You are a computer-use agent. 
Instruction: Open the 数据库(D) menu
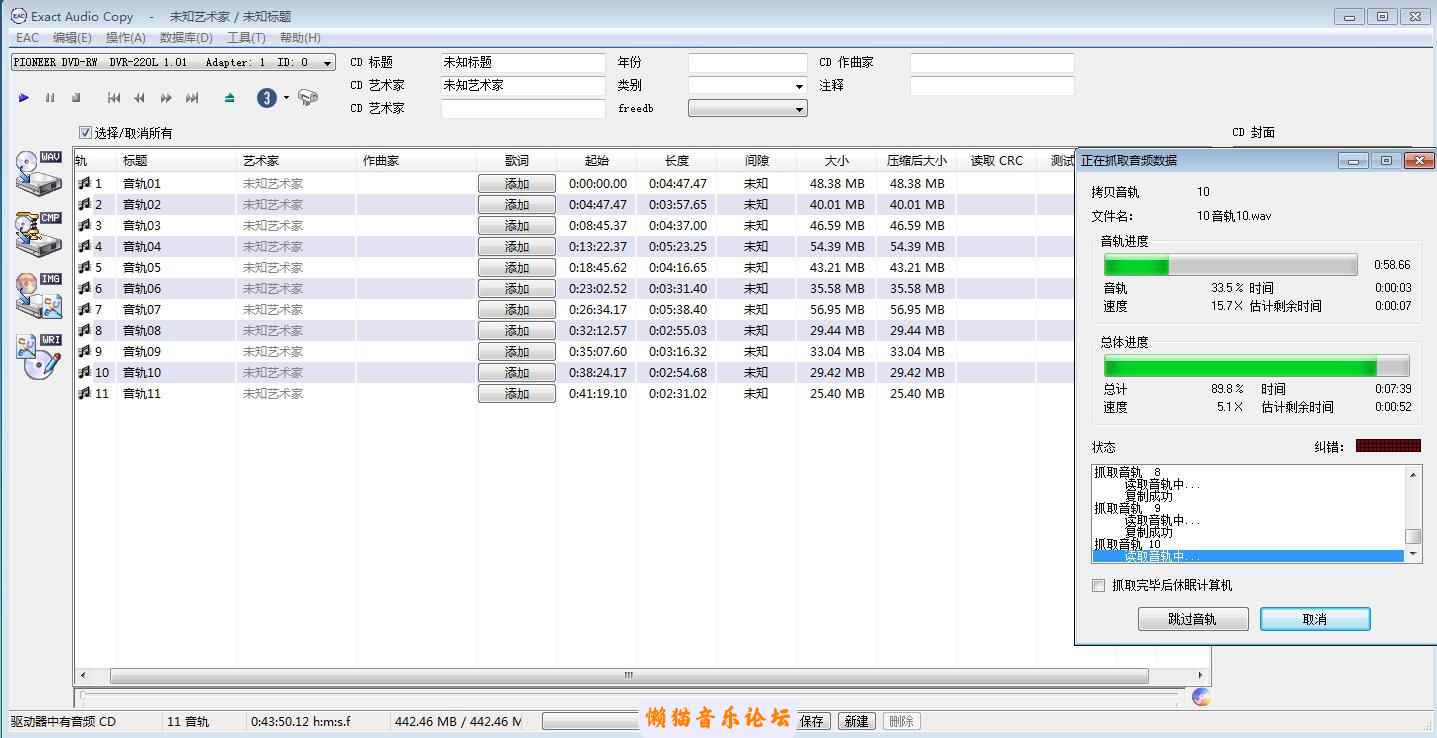point(186,38)
